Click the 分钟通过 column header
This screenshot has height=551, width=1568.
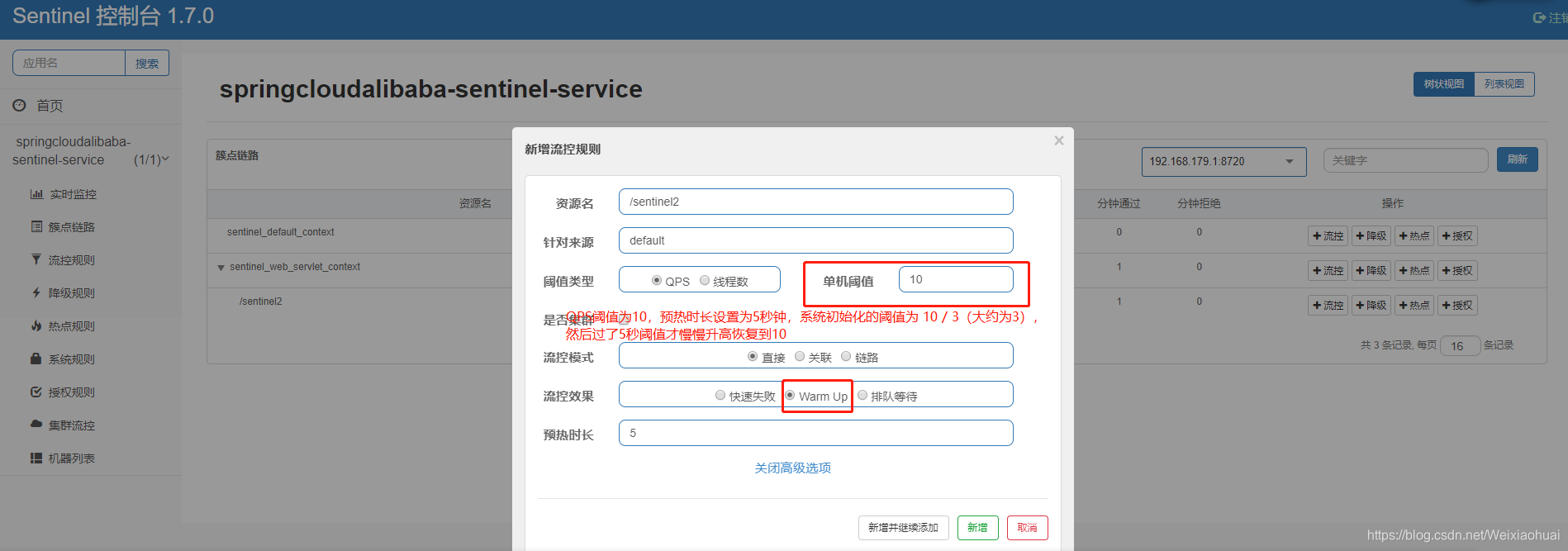pyautogui.click(x=1119, y=203)
